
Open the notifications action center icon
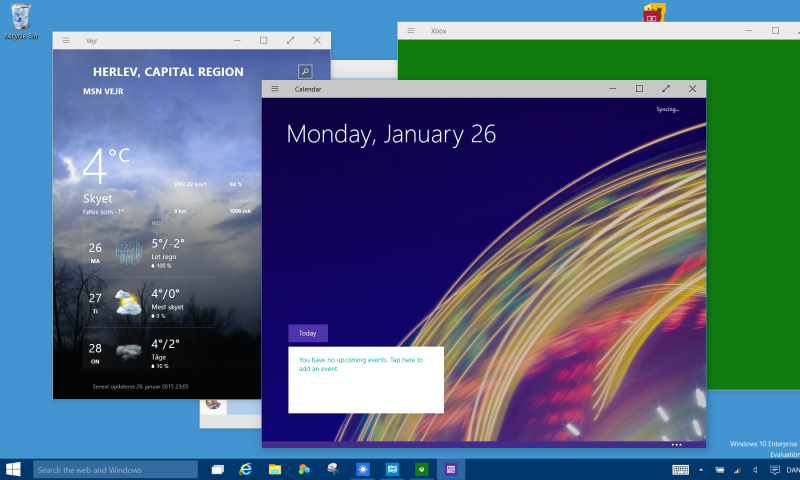[774, 470]
